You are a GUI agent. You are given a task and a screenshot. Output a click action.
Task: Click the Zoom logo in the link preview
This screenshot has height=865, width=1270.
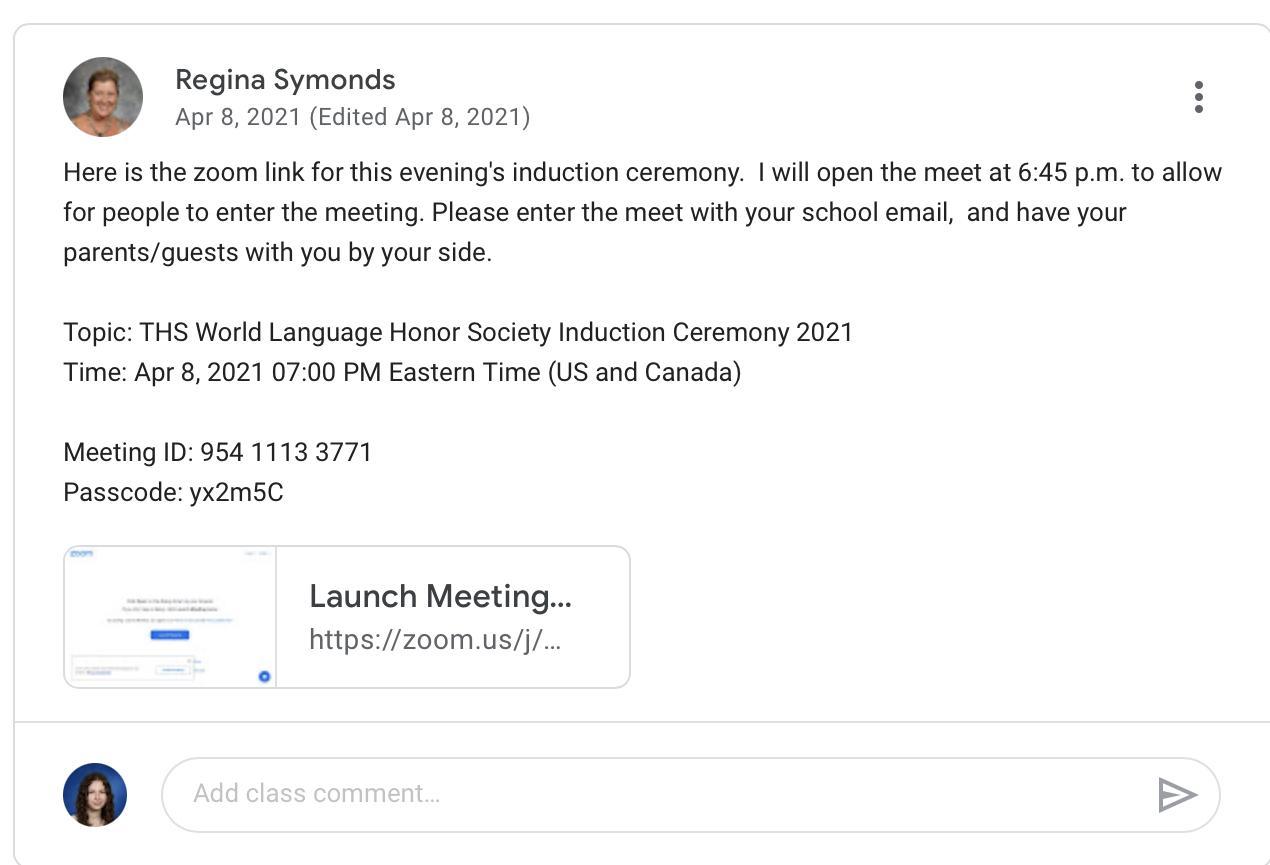[x=80, y=553]
